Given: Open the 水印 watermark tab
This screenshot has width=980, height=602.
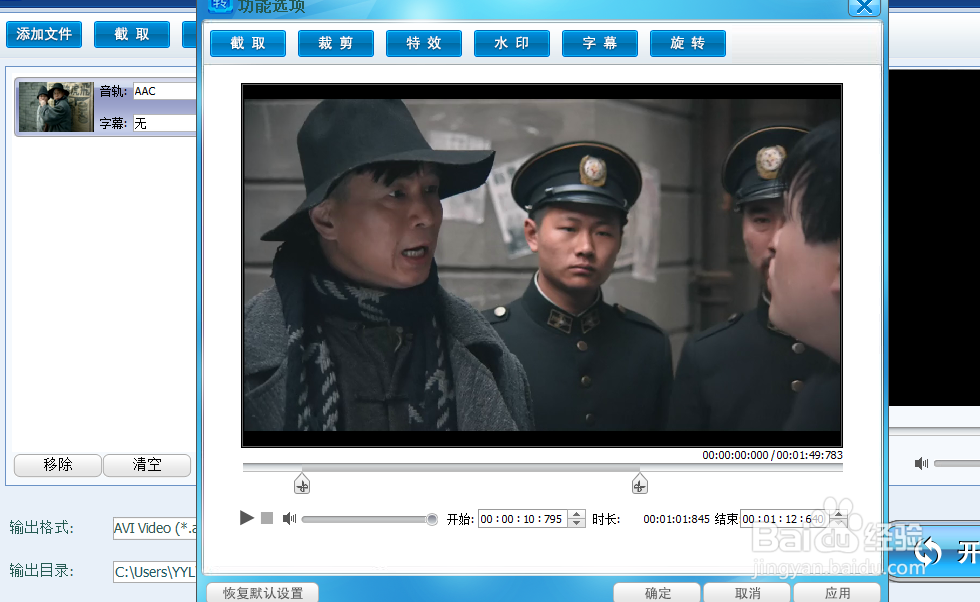Looking at the screenshot, I should (x=512, y=43).
